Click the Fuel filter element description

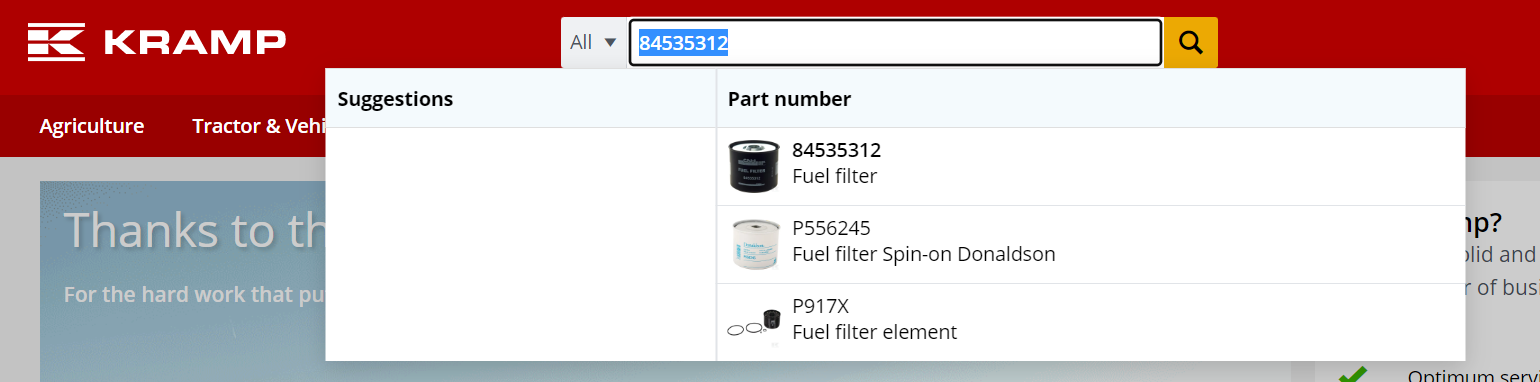[x=874, y=332]
